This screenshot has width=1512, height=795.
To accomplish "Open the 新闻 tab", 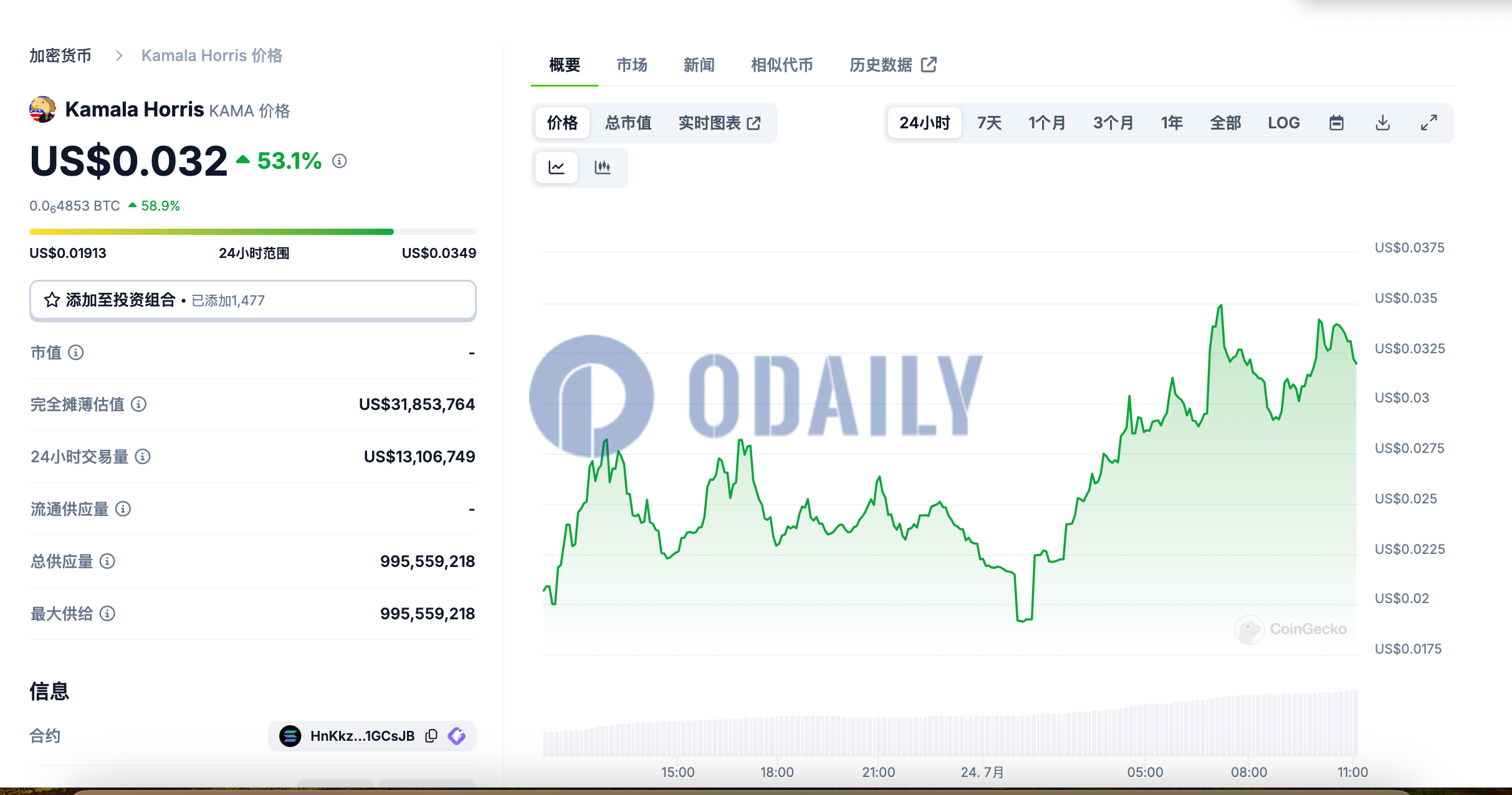I will (699, 65).
